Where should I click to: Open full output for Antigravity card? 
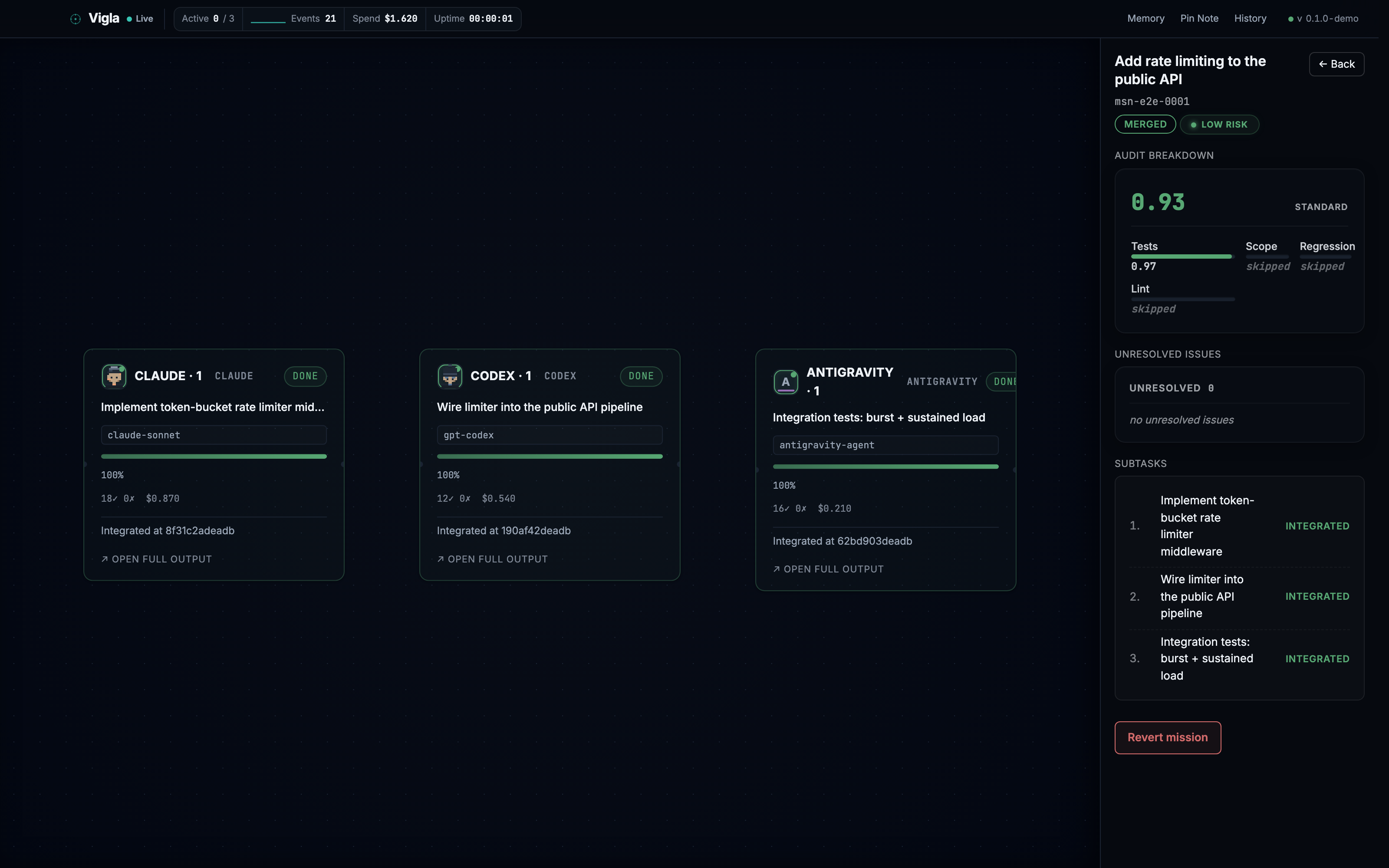click(x=828, y=569)
